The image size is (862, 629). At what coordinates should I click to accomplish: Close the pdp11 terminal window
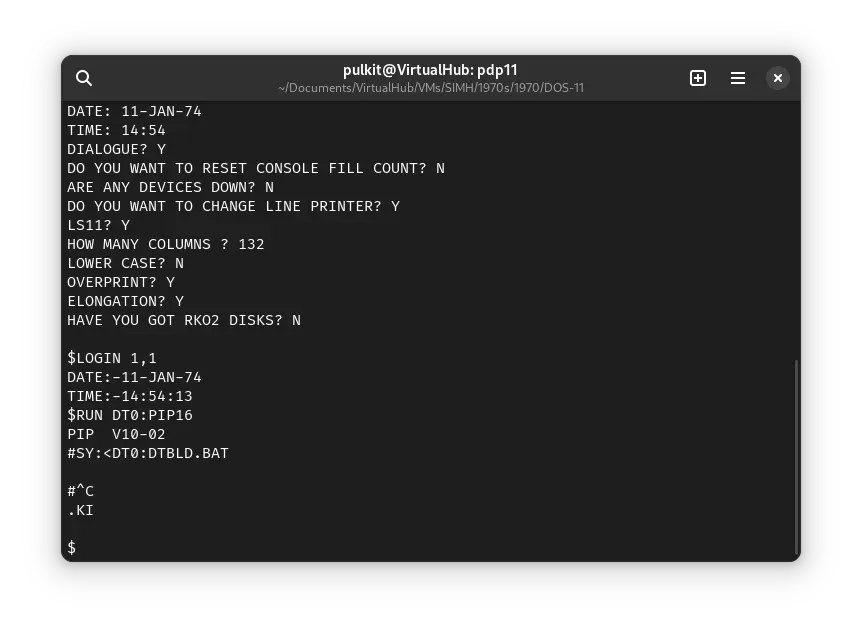777,78
